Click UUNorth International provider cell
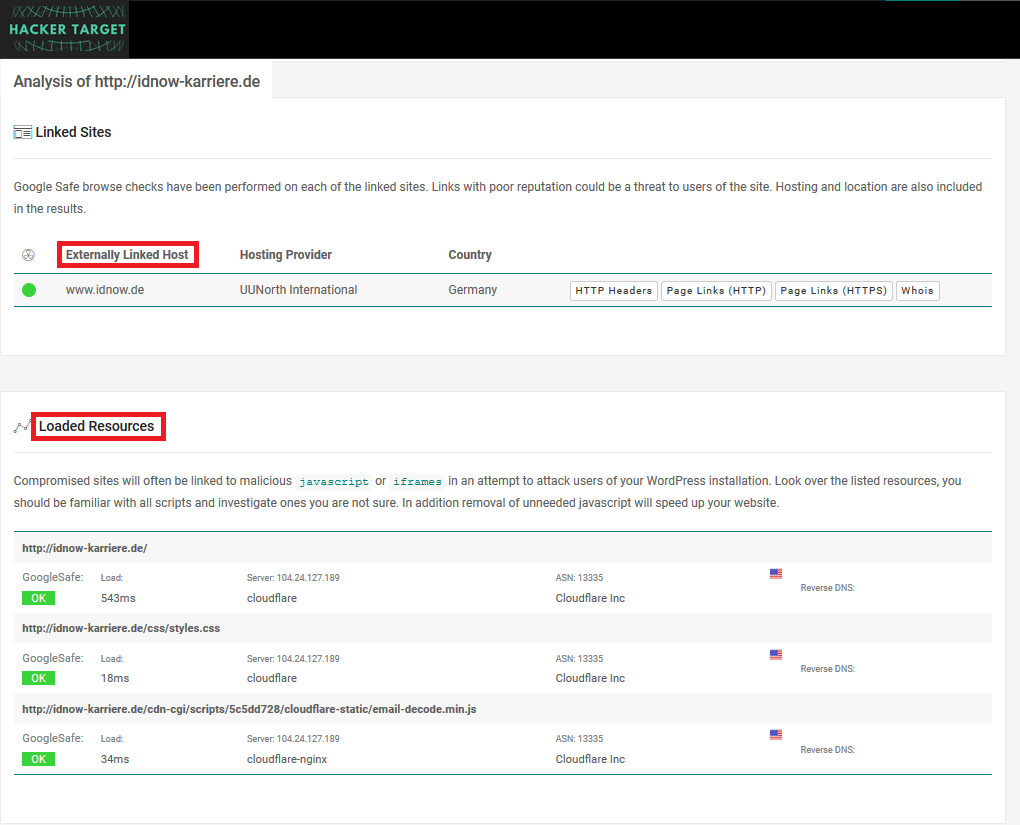Image resolution: width=1020 pixels, height=825 pixels. [298, 290]
